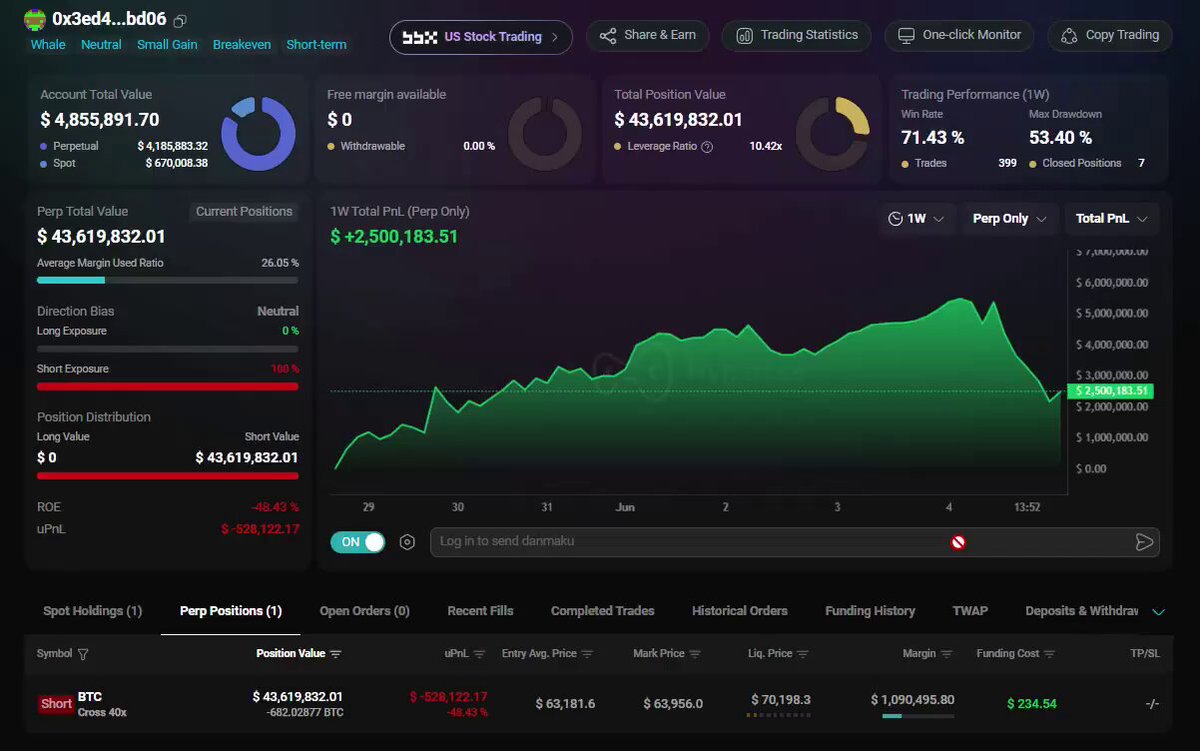Click the 0x3ed4...bd06 wallet address
This screenshot has width=1200, height=751.
(109, 20)
